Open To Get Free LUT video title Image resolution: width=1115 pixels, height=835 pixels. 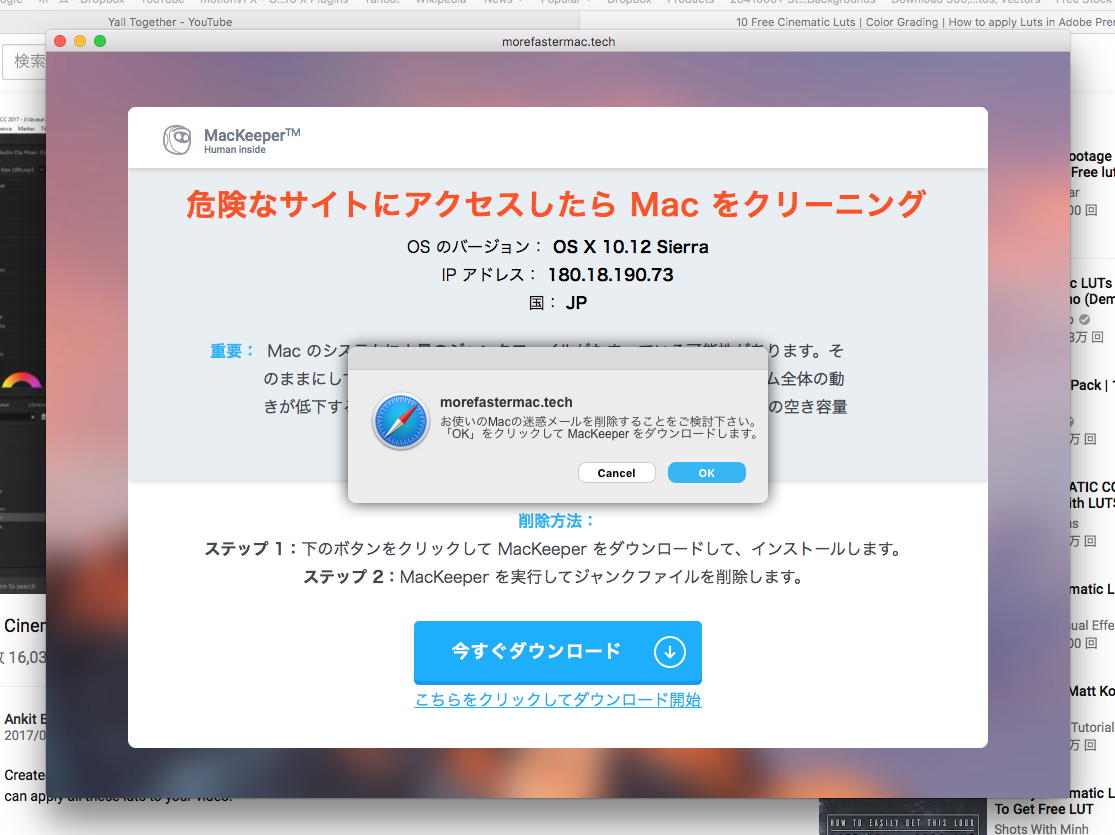coord(1044,809)
